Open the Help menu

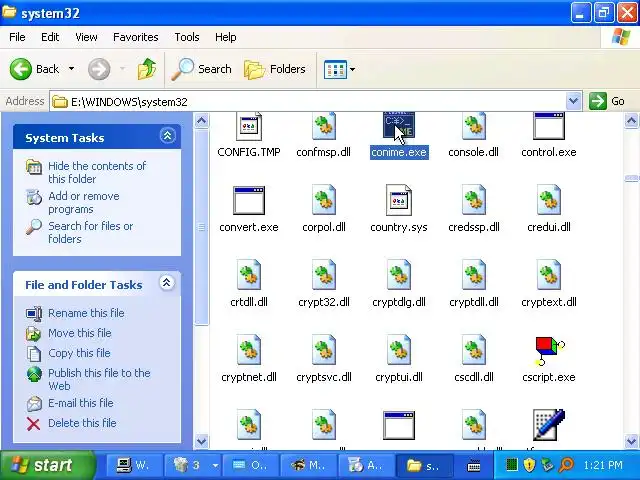point(226,37)
